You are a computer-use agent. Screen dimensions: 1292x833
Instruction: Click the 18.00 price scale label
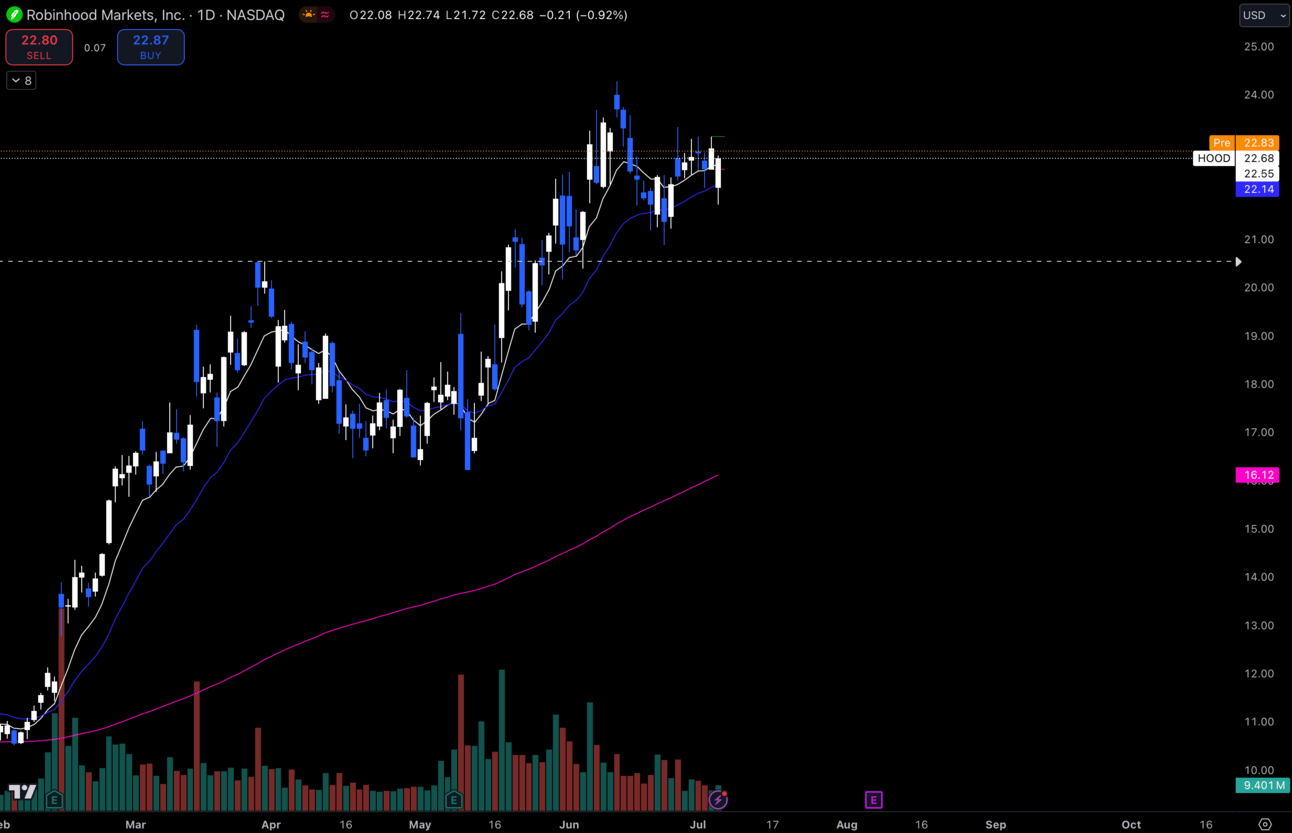coord(1259,384)
